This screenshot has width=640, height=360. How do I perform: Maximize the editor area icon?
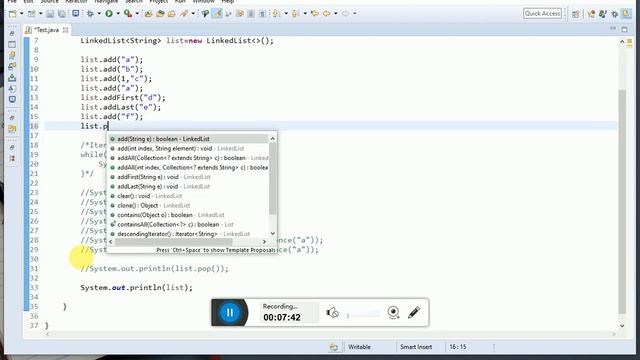click(x=624, y=29)
